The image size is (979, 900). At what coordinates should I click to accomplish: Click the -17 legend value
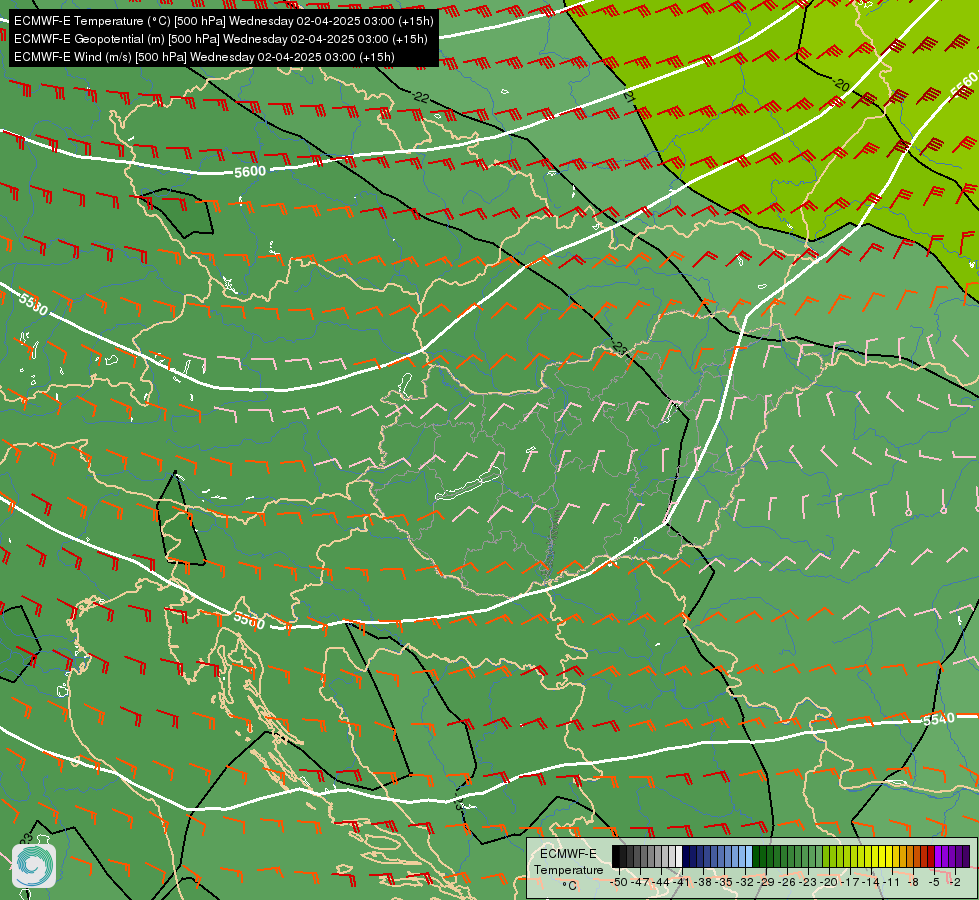click(x=850, y=882)
